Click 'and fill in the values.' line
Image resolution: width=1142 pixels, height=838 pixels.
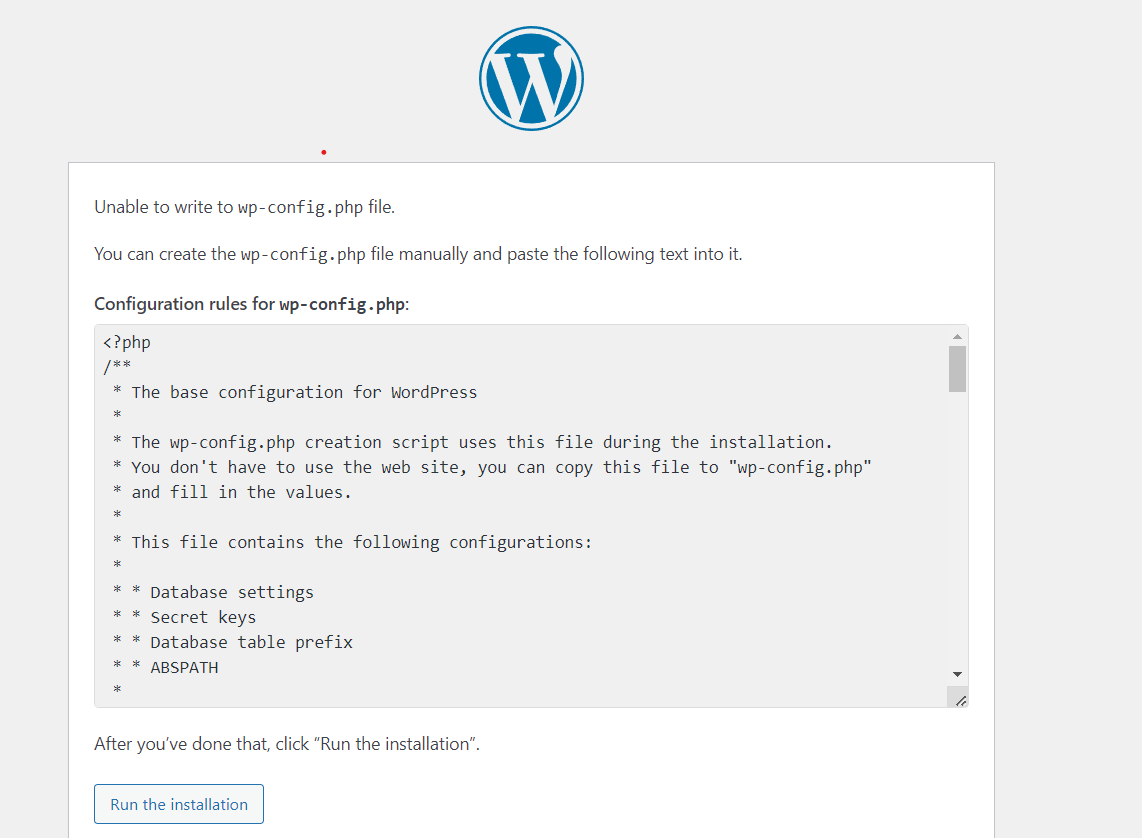click(232, 492)
